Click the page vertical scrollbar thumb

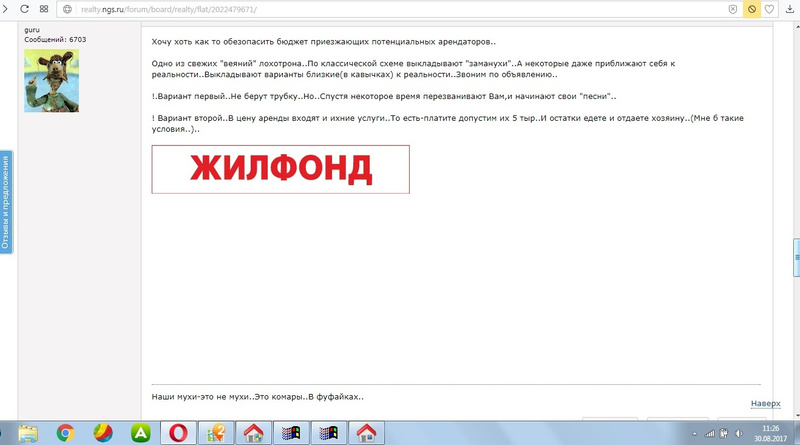[x=796, y=258]
